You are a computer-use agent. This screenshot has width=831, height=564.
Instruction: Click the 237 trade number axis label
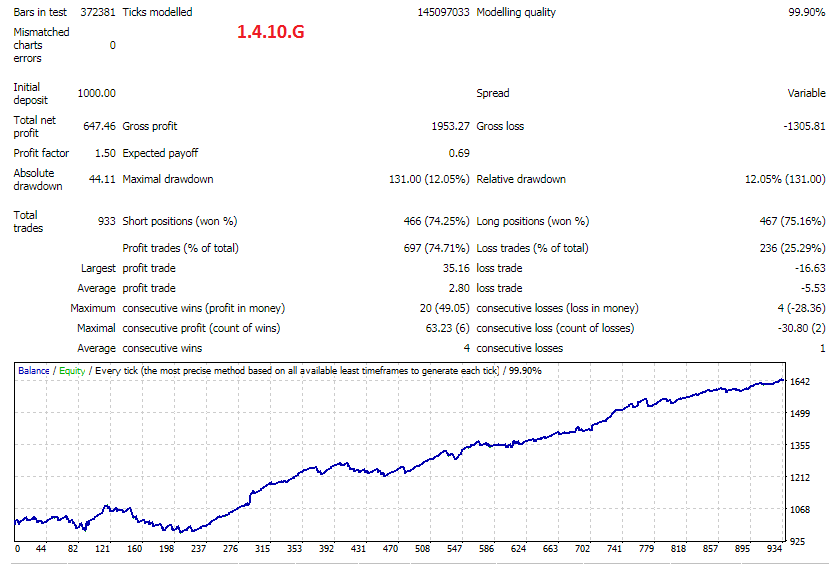click(198, 549)
